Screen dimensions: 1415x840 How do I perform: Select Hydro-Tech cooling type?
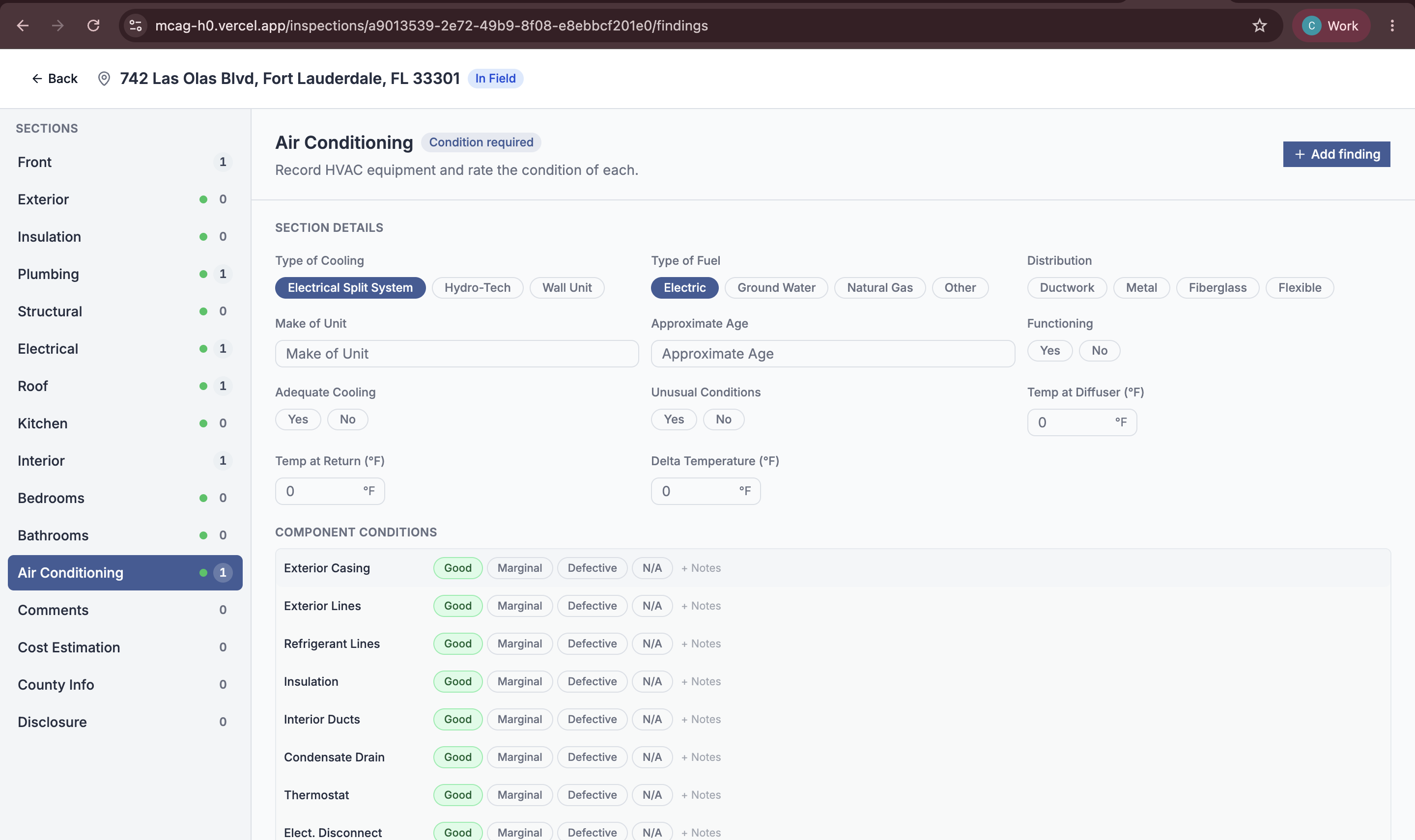pyautogui.click(x=477, y=287)
